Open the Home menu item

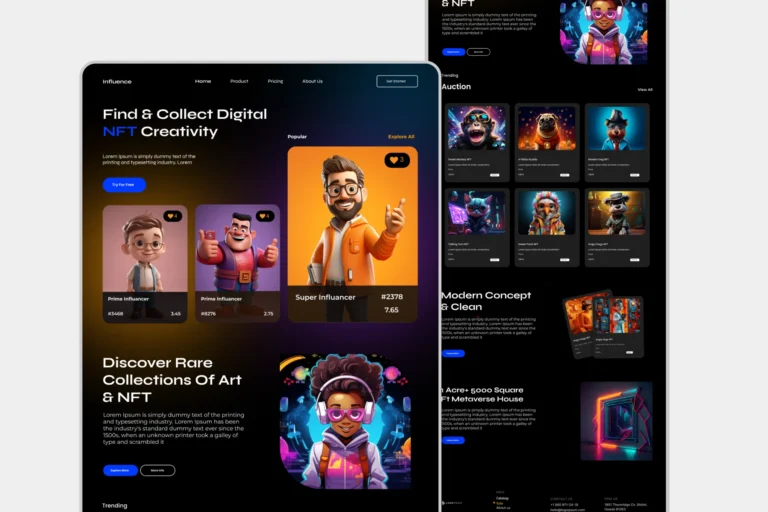click(203, 81)
